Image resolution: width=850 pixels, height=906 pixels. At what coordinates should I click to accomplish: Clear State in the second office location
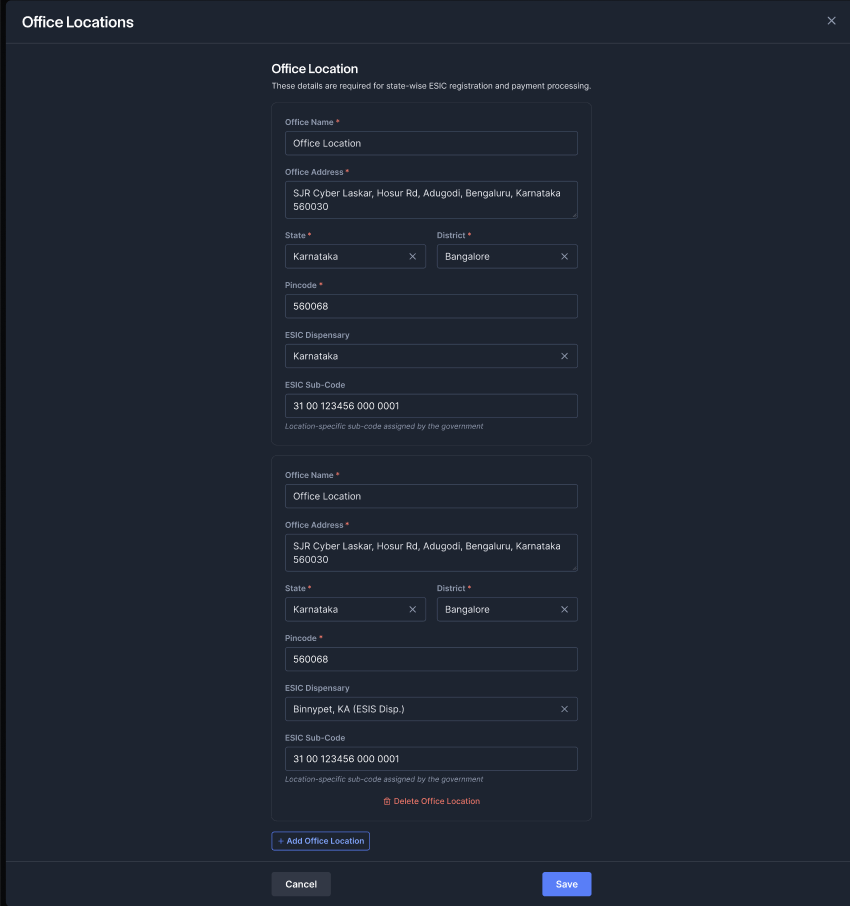[x=412, y=610]
